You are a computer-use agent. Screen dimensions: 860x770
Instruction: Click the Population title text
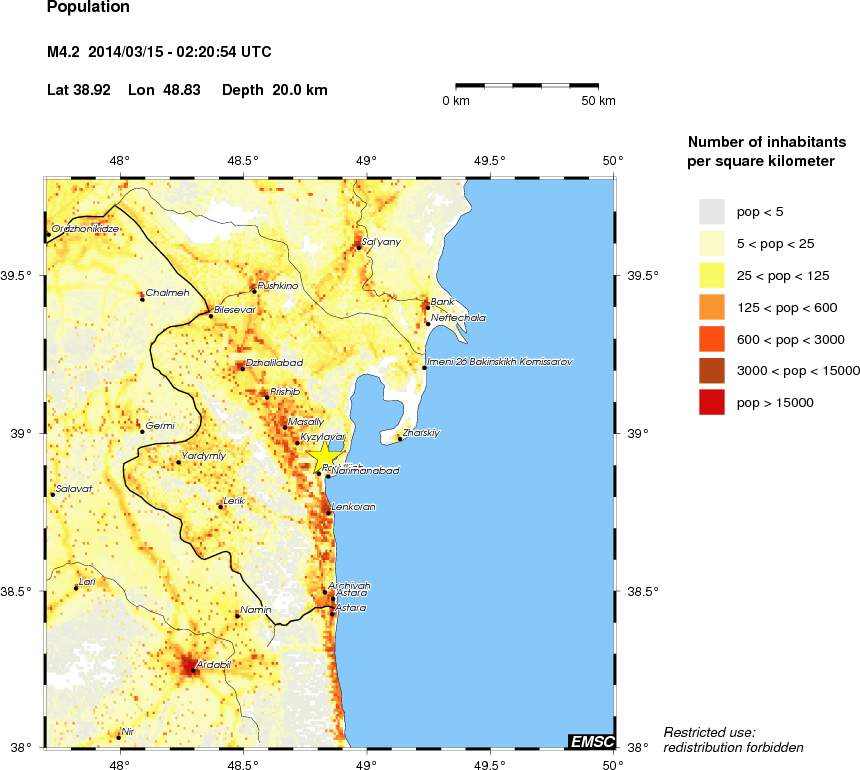click(88, 9)
